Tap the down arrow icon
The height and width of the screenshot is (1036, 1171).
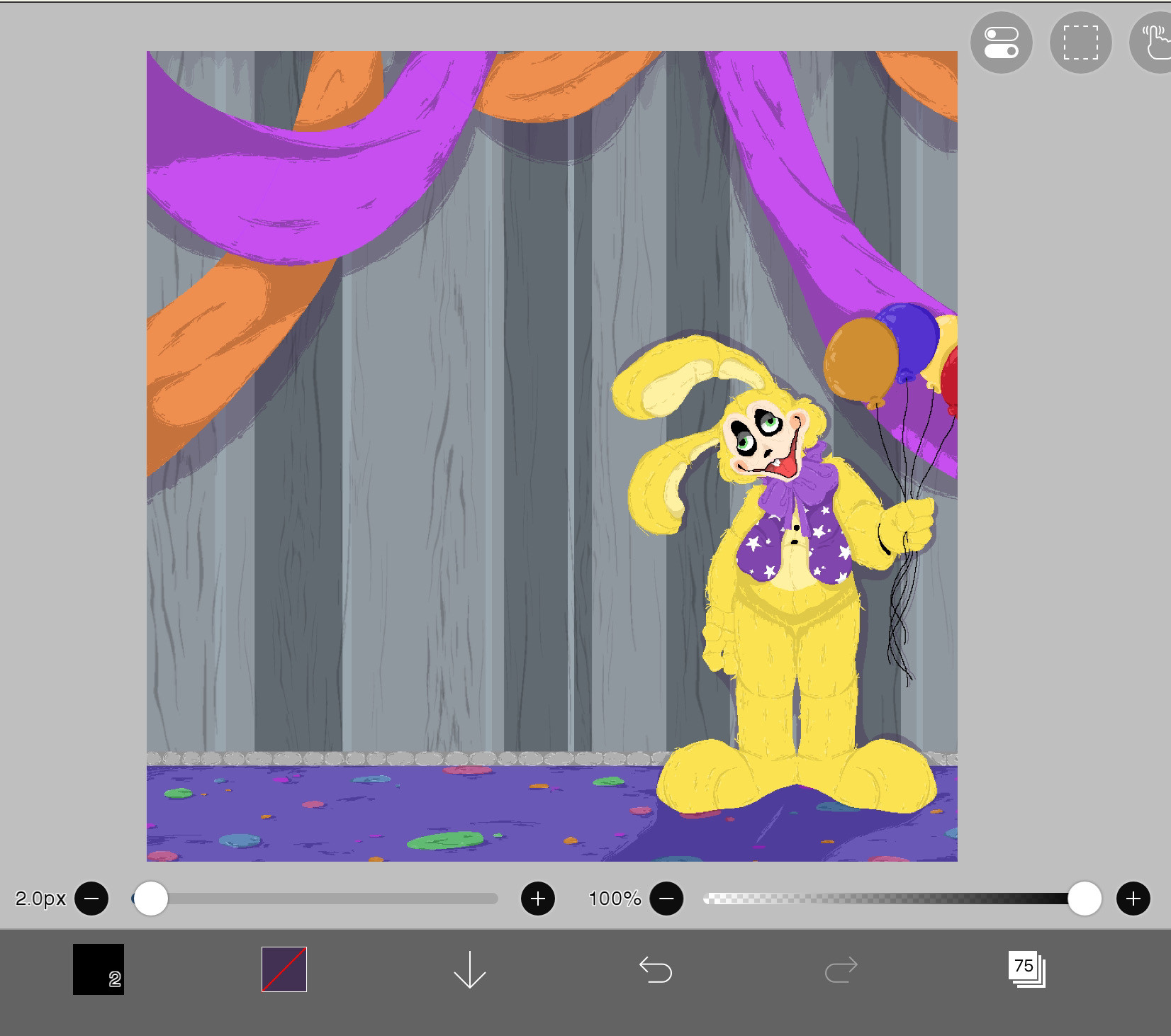tap(469, 969)
